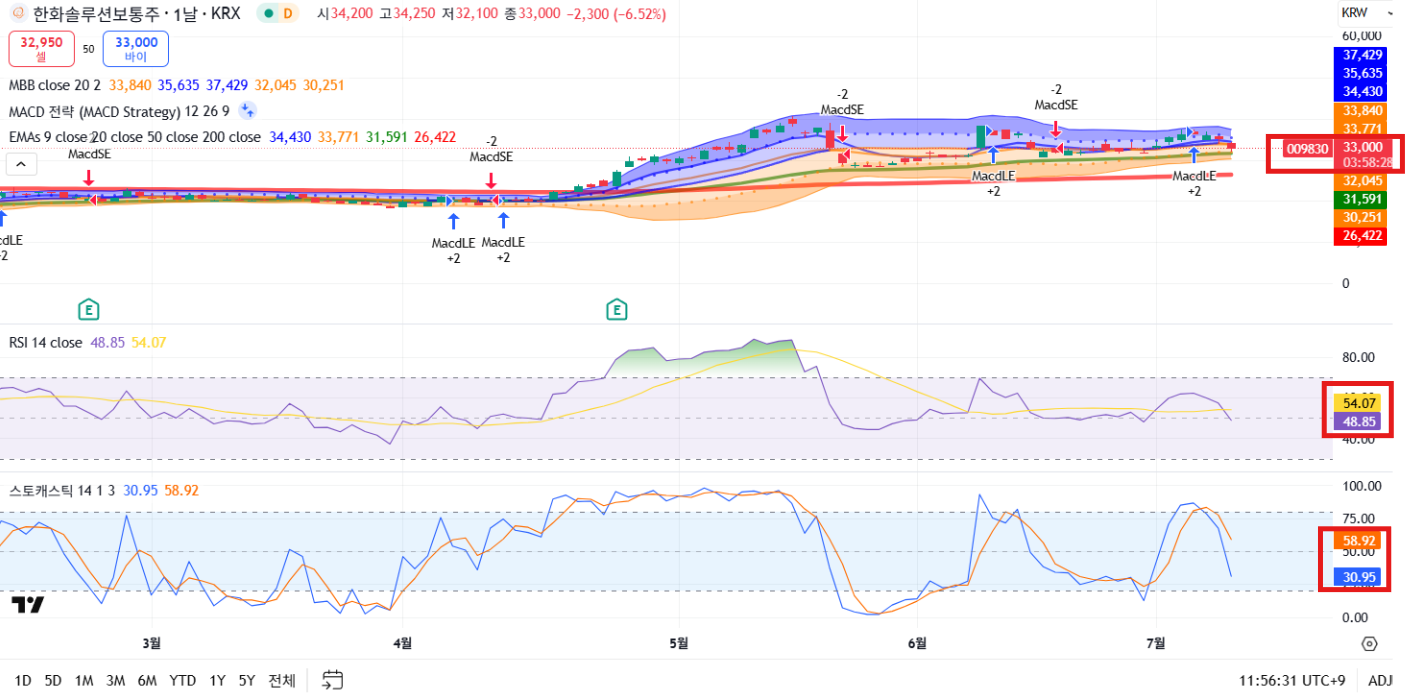Click the 7월 label on the time axis
The height and width of the screenshot is (695, 1406).
[x=1156, y=643]
